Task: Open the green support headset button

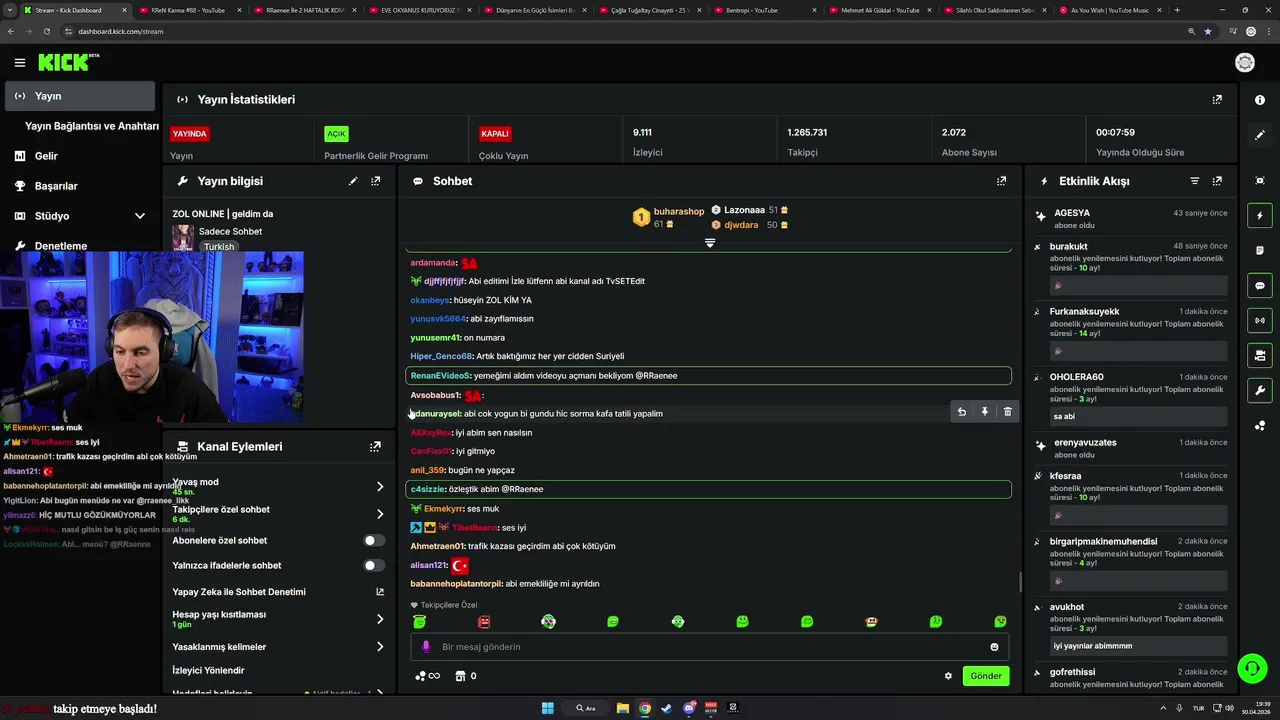Action: 1251,668
